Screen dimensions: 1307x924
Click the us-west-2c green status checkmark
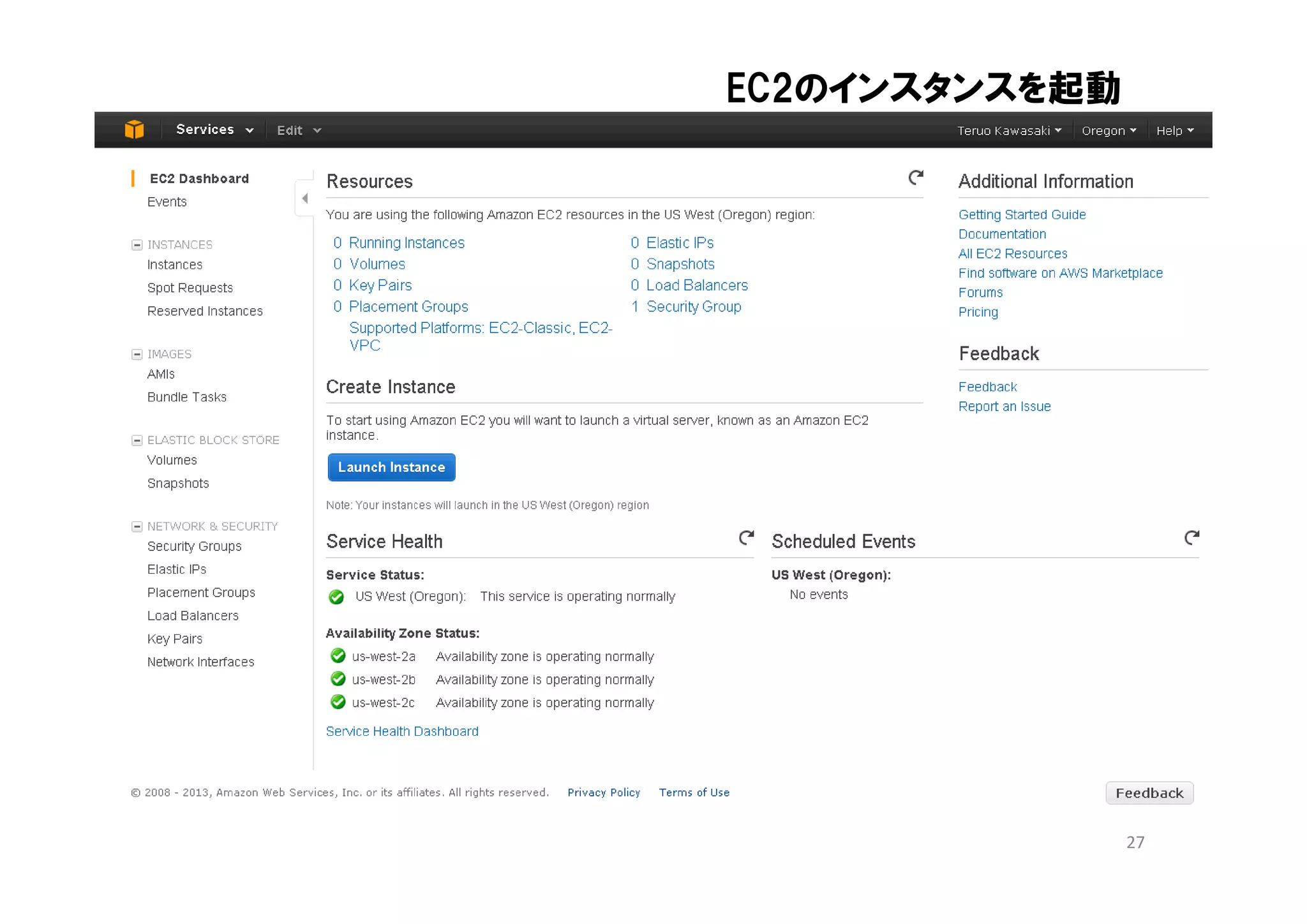pos(338,702)
